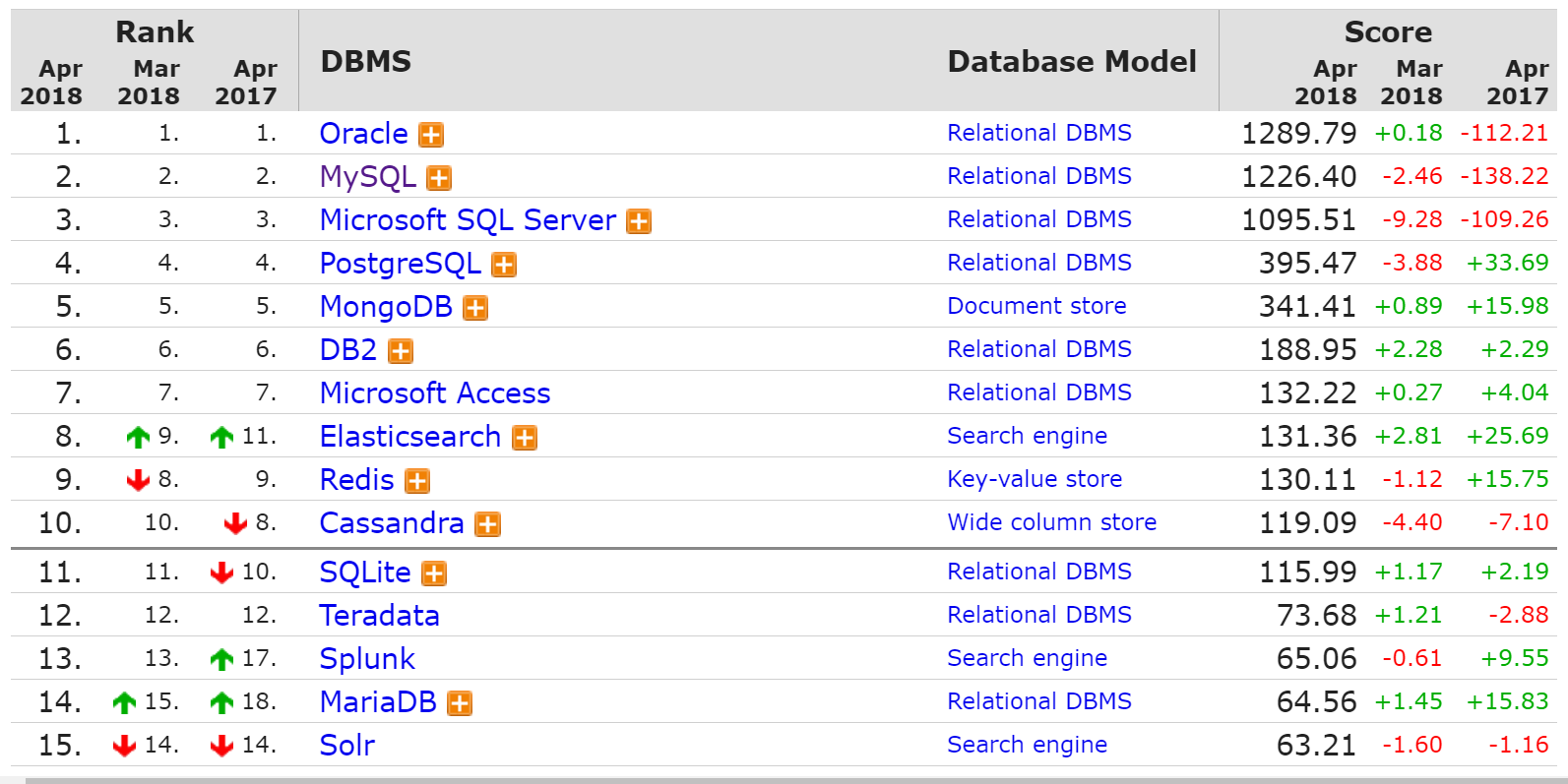
Task: Click the plus icon beside Elasticsearch
Action: tap(525, 438)
